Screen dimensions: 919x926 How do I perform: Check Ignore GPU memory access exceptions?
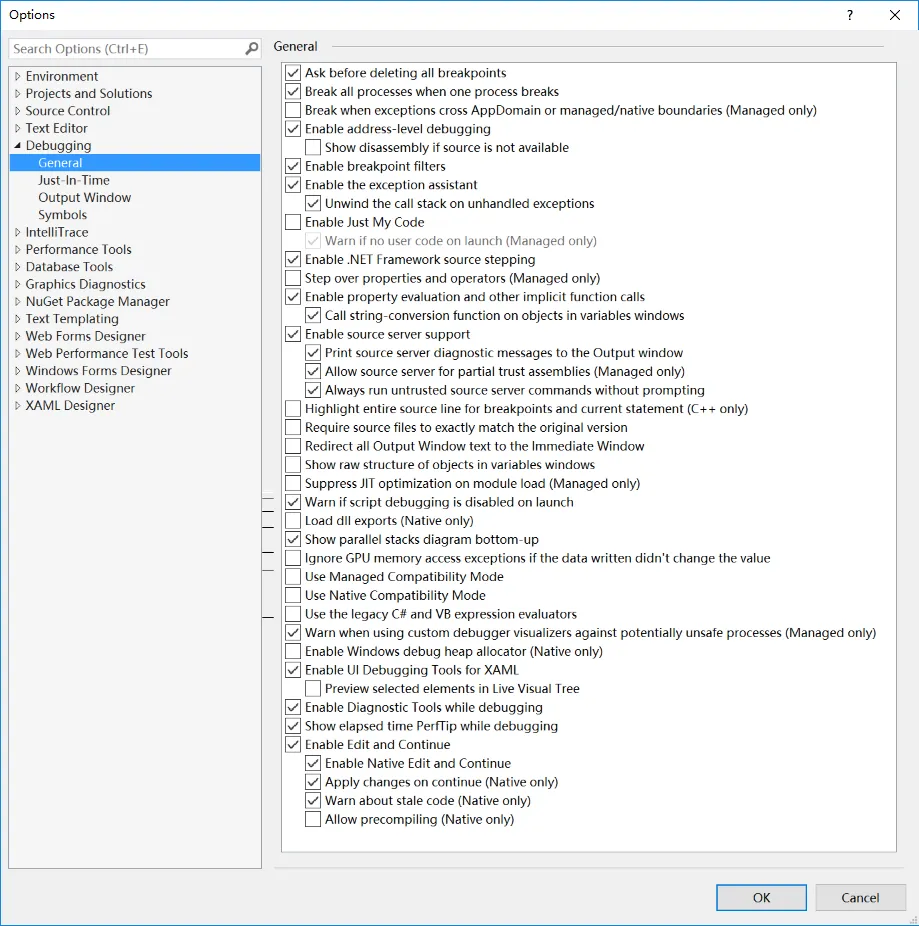(293, 558)
